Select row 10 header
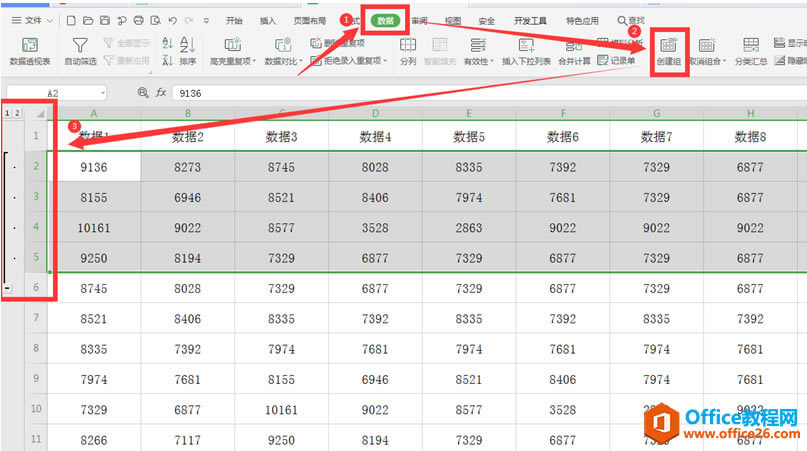Image resolution: width=807 pixels, height=451 pixels. click(36, 409)
